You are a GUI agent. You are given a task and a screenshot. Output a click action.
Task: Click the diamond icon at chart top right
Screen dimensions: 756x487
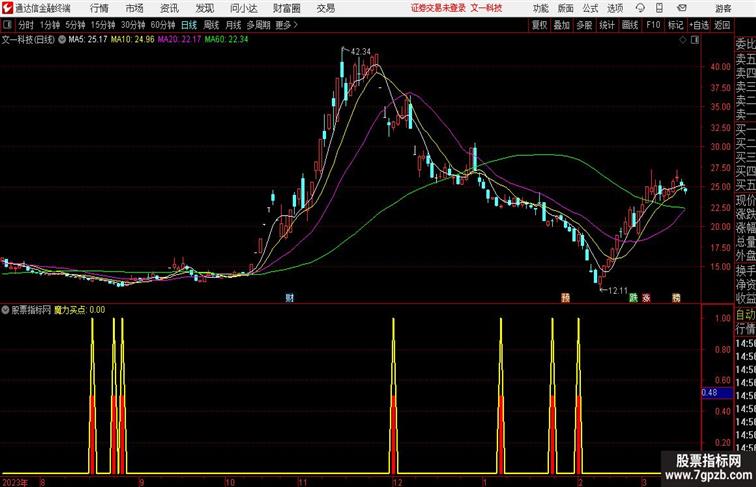click(683, 40)
